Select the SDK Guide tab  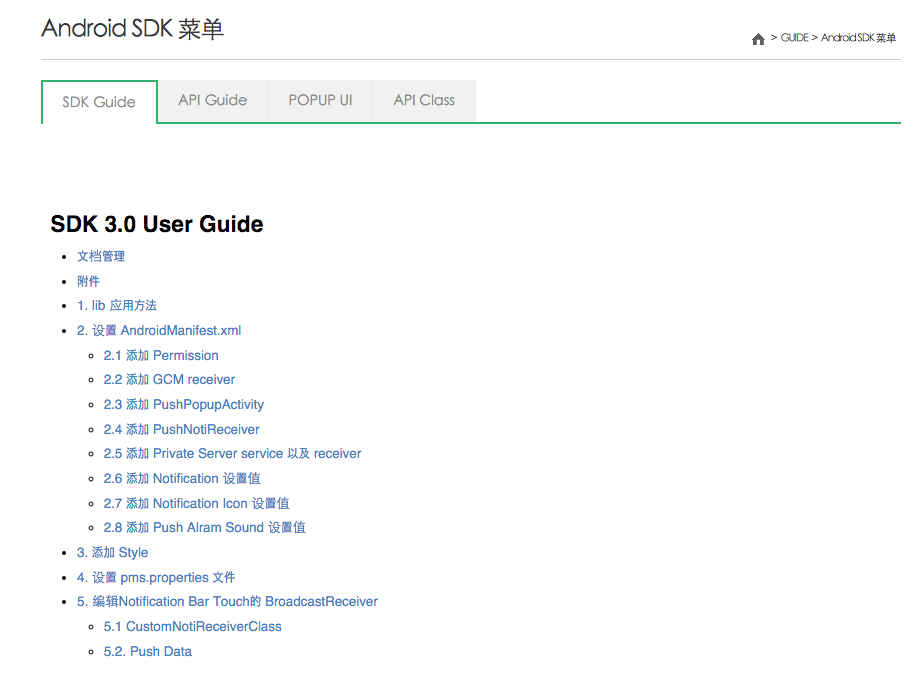99,102
